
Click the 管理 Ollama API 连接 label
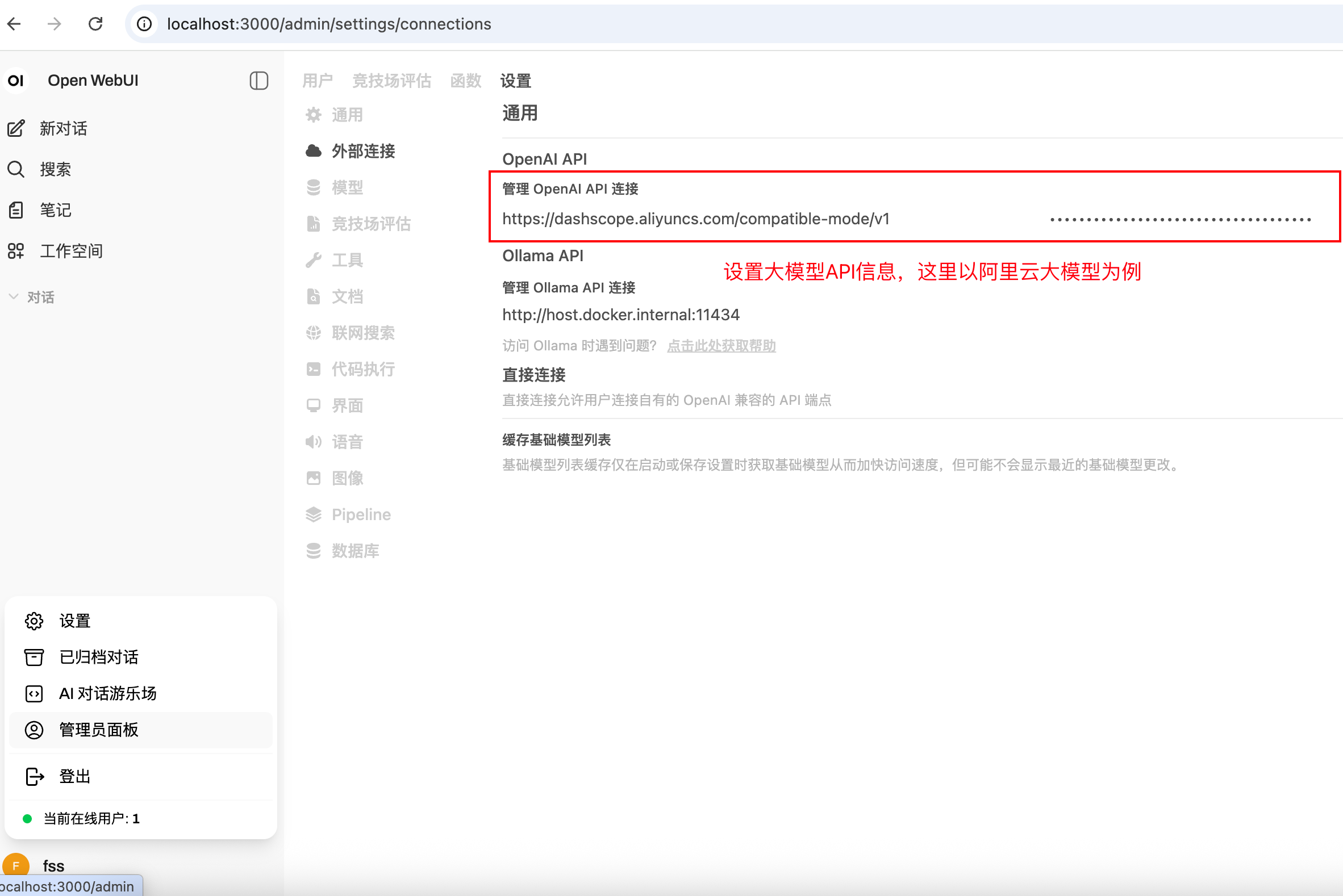click(569, 287)
